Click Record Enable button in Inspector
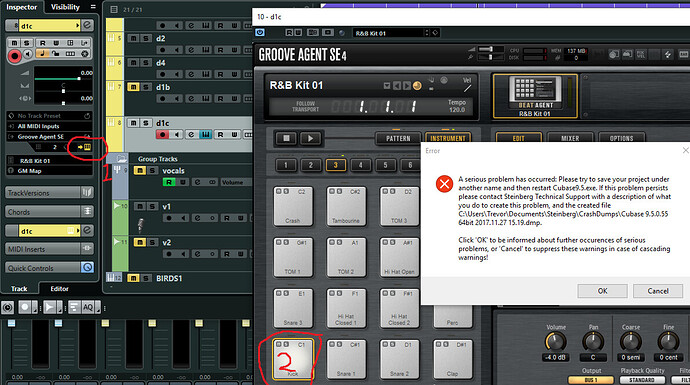690x385 pixels. coord(15,56)
